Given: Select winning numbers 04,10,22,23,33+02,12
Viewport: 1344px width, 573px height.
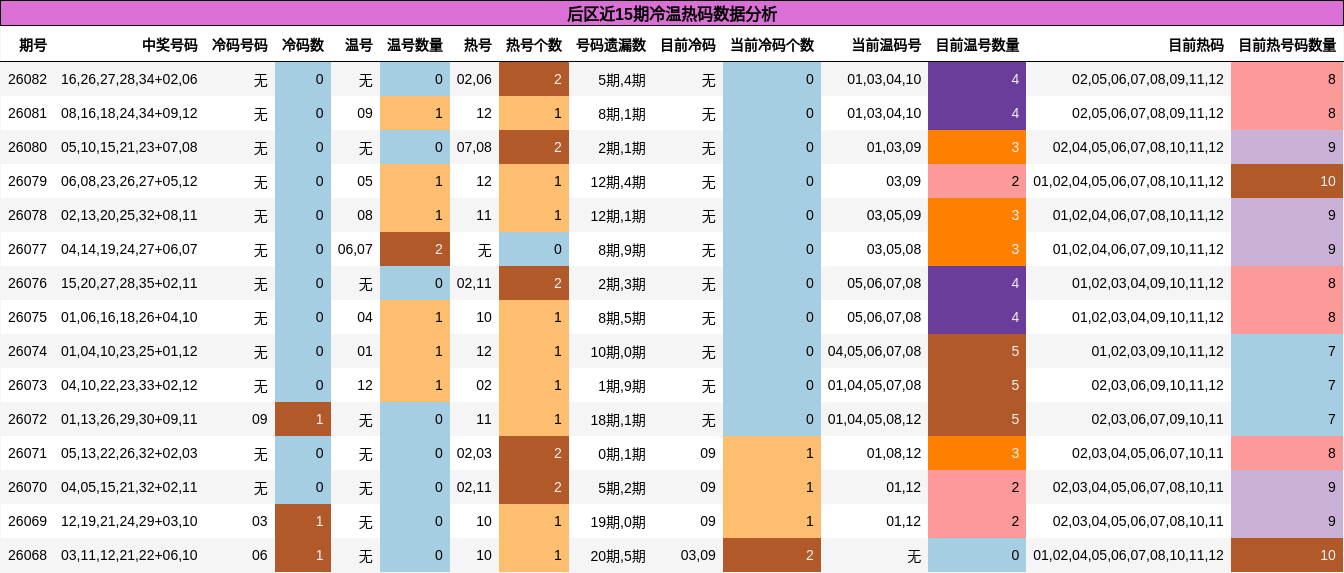Looking at the screenshot, I should tap(129, 385).
